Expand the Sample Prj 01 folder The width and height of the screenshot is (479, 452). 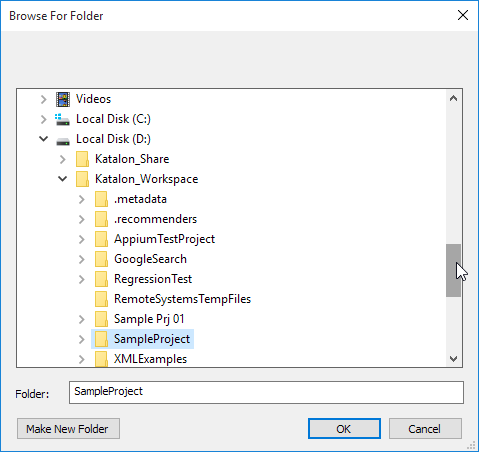click(x=82, y=319)
